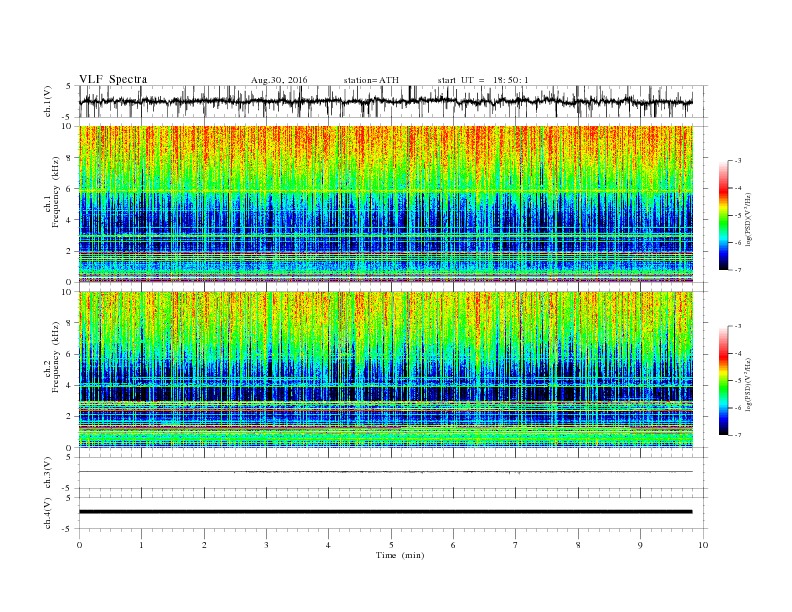Image resolution: width=792 pixels, height=612 pixels.
Task: Click the ch.2 spectrogram color bar
Action: (724, 380)
